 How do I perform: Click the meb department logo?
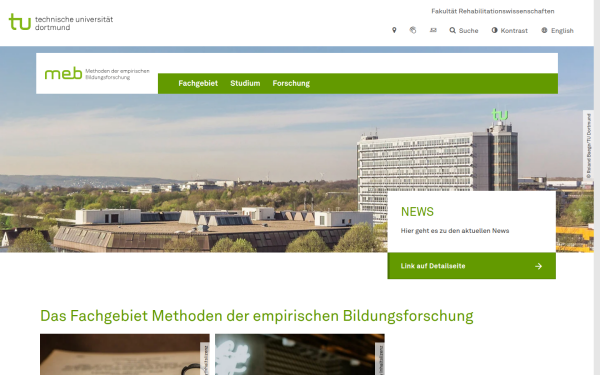click(97, 73)
